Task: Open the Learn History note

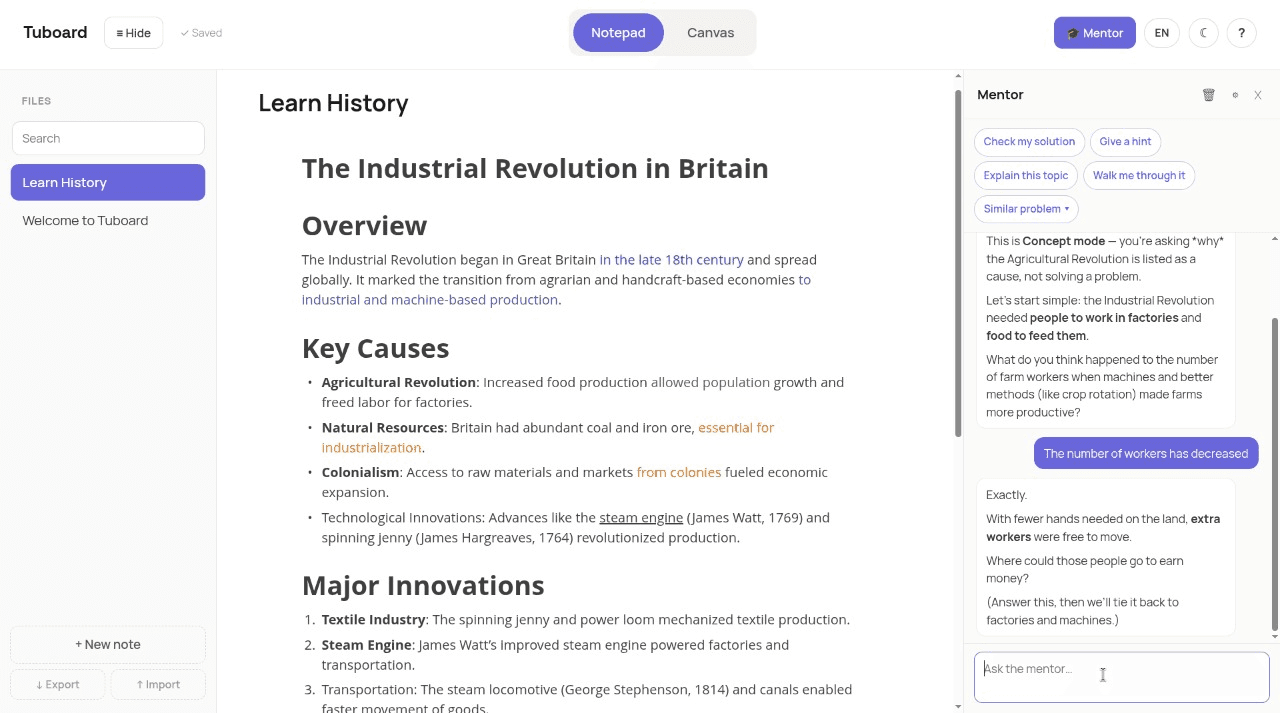Action: (108, 182)
